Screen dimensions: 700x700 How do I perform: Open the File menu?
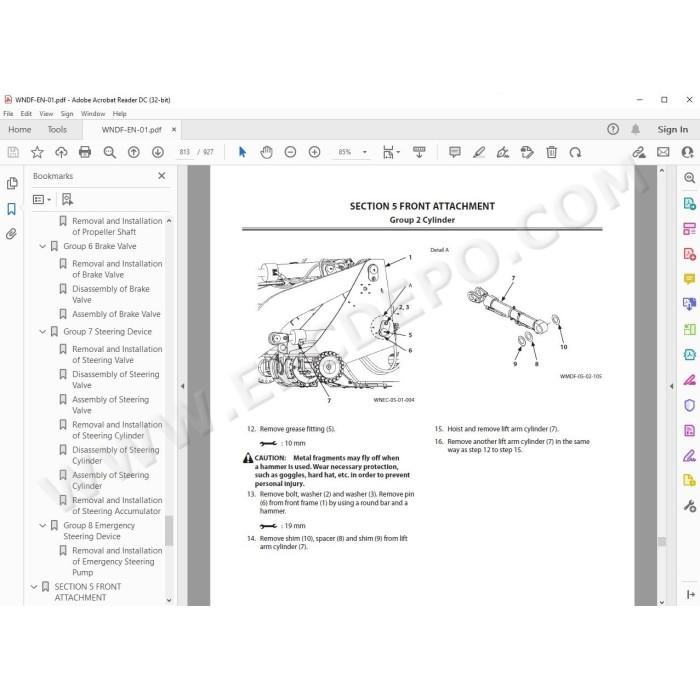(x=8, y=114)
